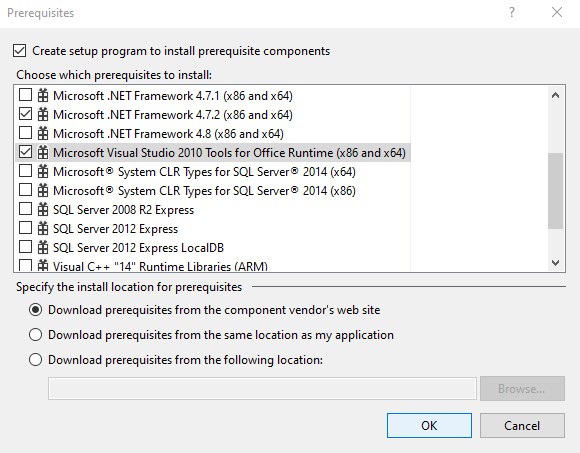Click the help question mark in the title bar
This screenshot has height=453, width=580.
[512, 13]
